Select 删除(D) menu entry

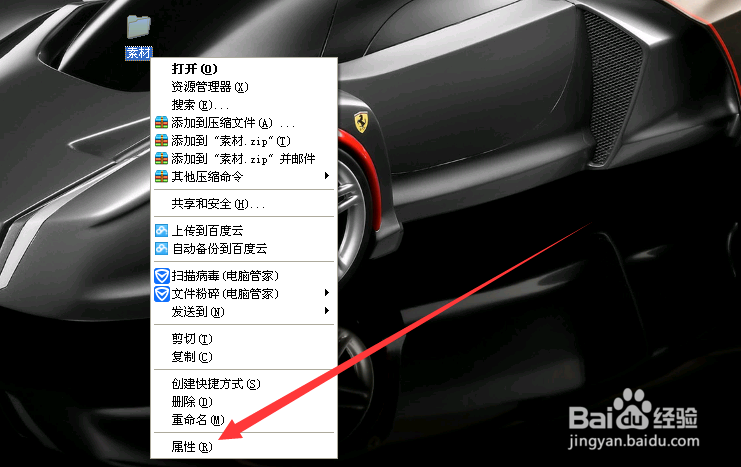click(244, 402)
